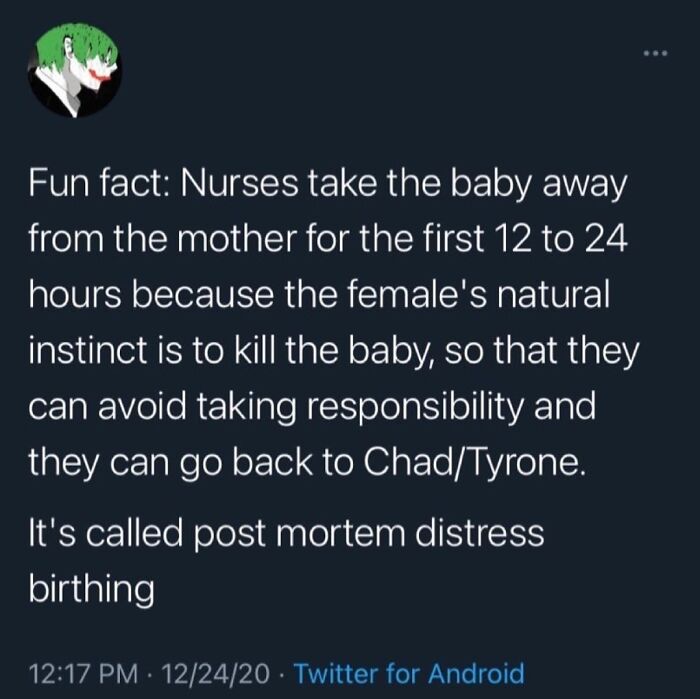
Task: Click the text "Chad/Tyrone."
Action: pos(474,462)
